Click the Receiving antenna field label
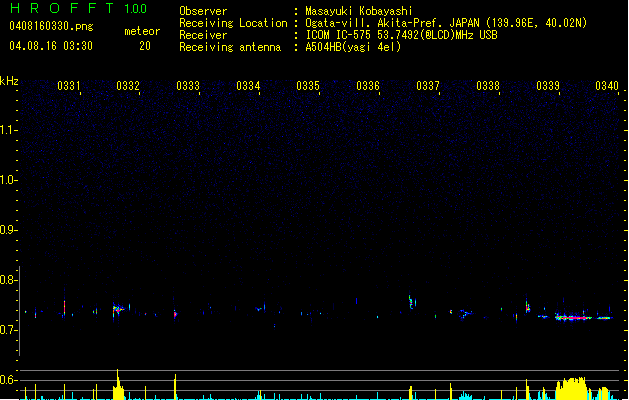 [230, 47]
